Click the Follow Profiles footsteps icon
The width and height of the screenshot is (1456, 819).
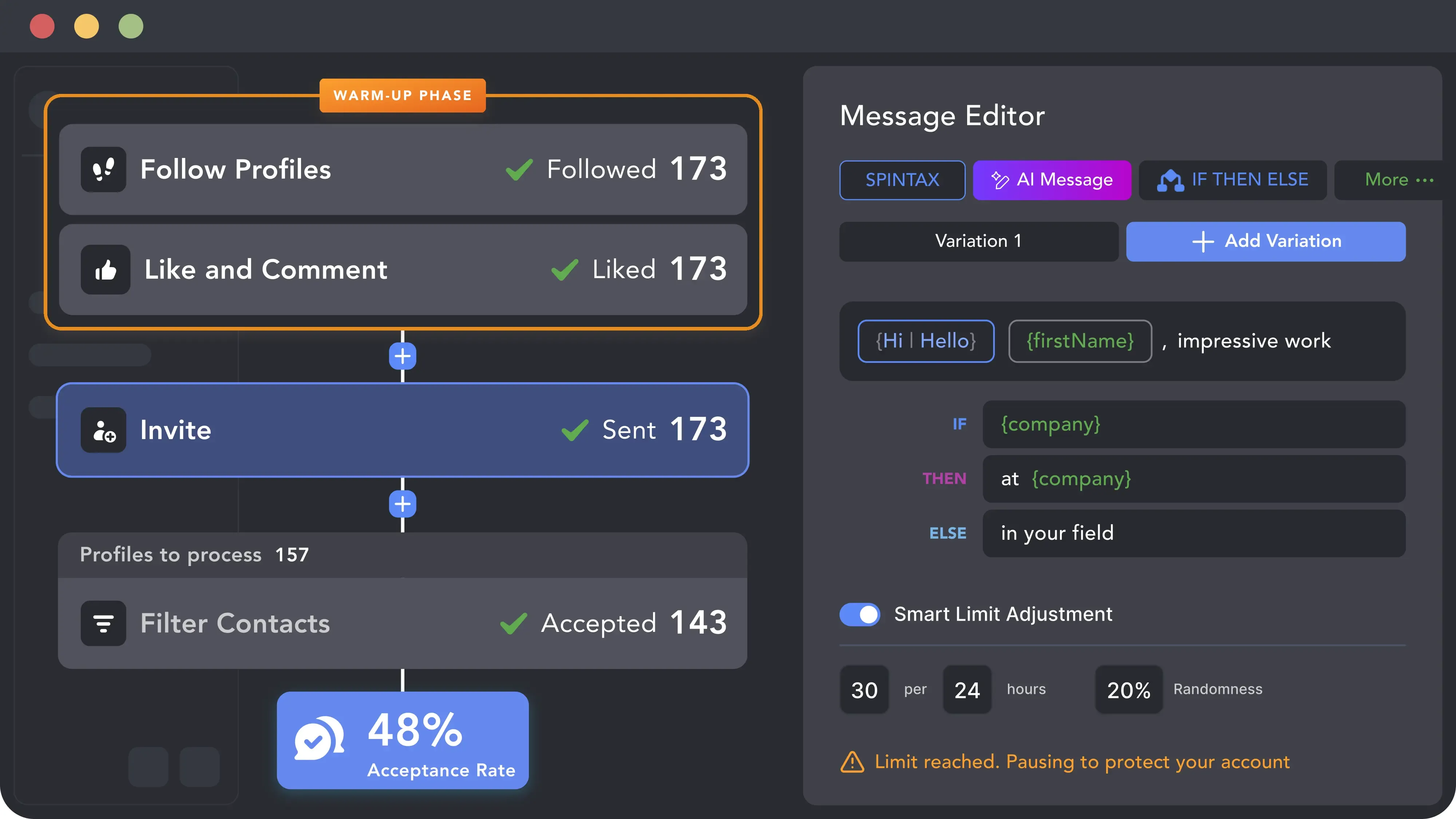tap(103, 169)
